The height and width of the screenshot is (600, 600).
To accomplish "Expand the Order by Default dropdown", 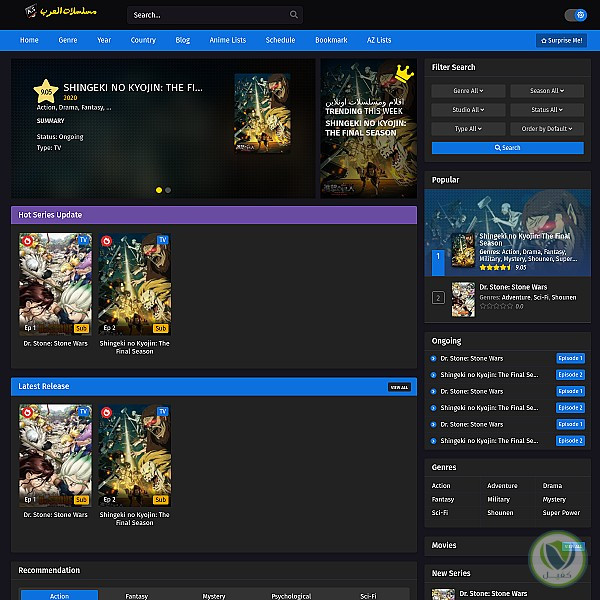I will (x=547, y=129).
